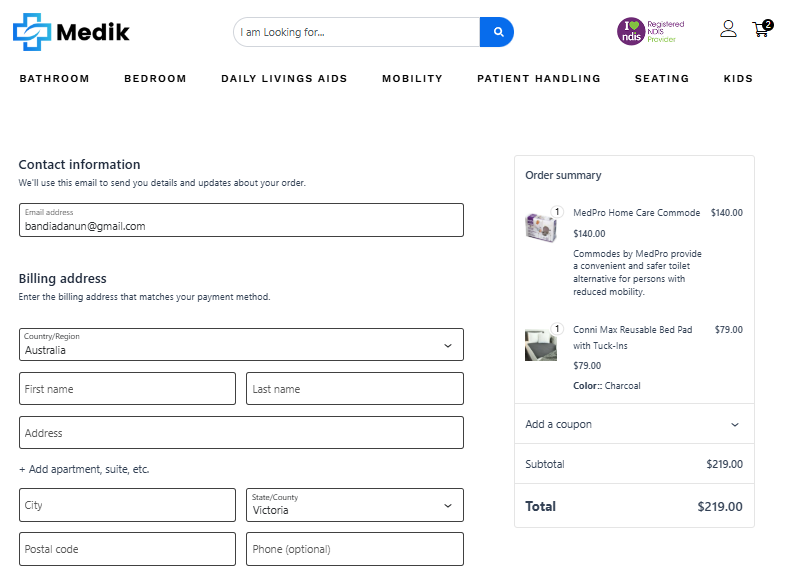Click the Postal code field
Viewport: 805px width, 581px height.
[127, 549]
